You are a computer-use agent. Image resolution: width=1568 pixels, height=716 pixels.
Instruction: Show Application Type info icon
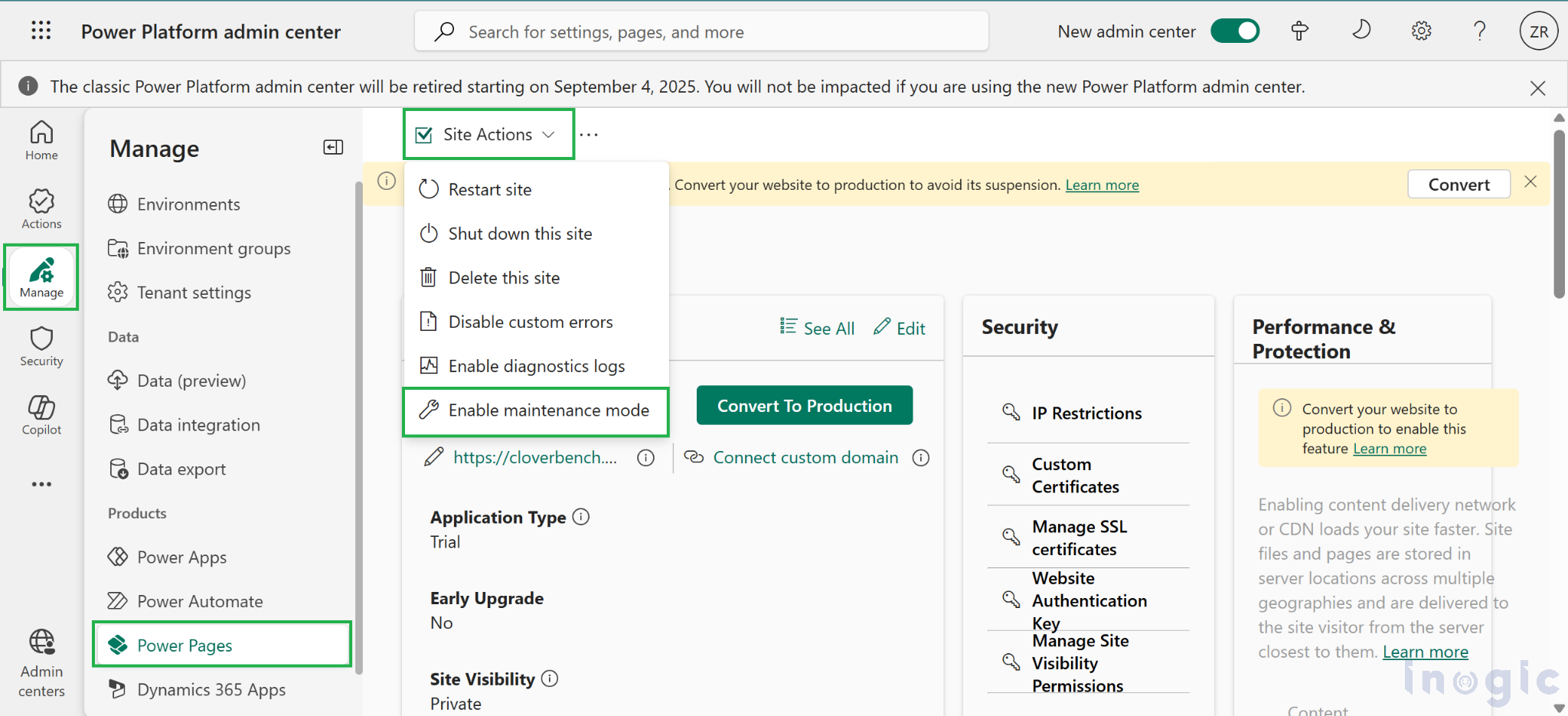click(x=581, y=517)
